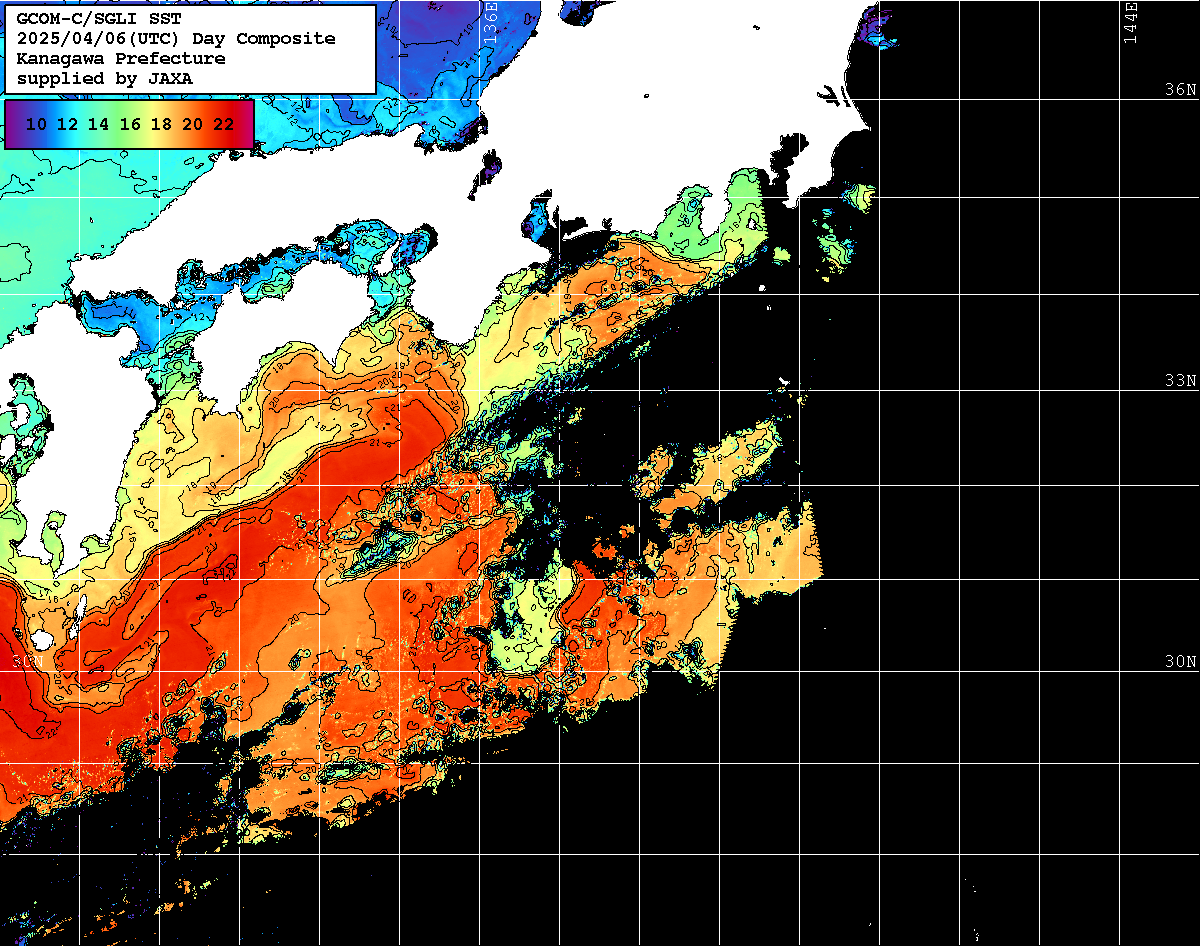Pick the 10 value on the temperature legend
1200x946 pixels.
coord(36,124)
